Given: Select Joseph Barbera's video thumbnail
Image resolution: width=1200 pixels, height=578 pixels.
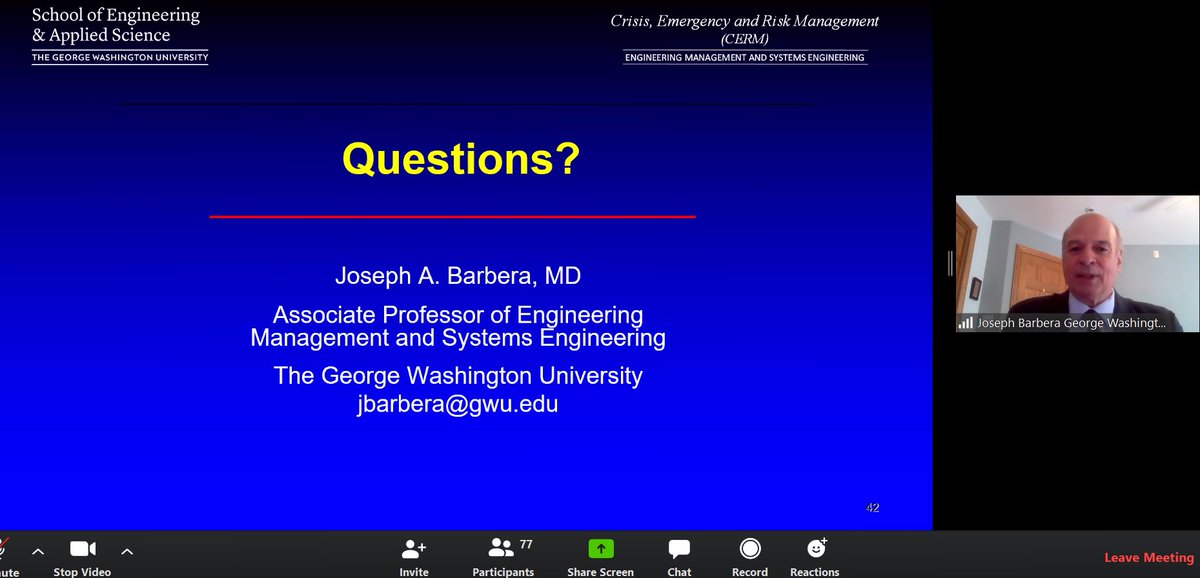Looking at the screenshot, I should pos(1077,263).
